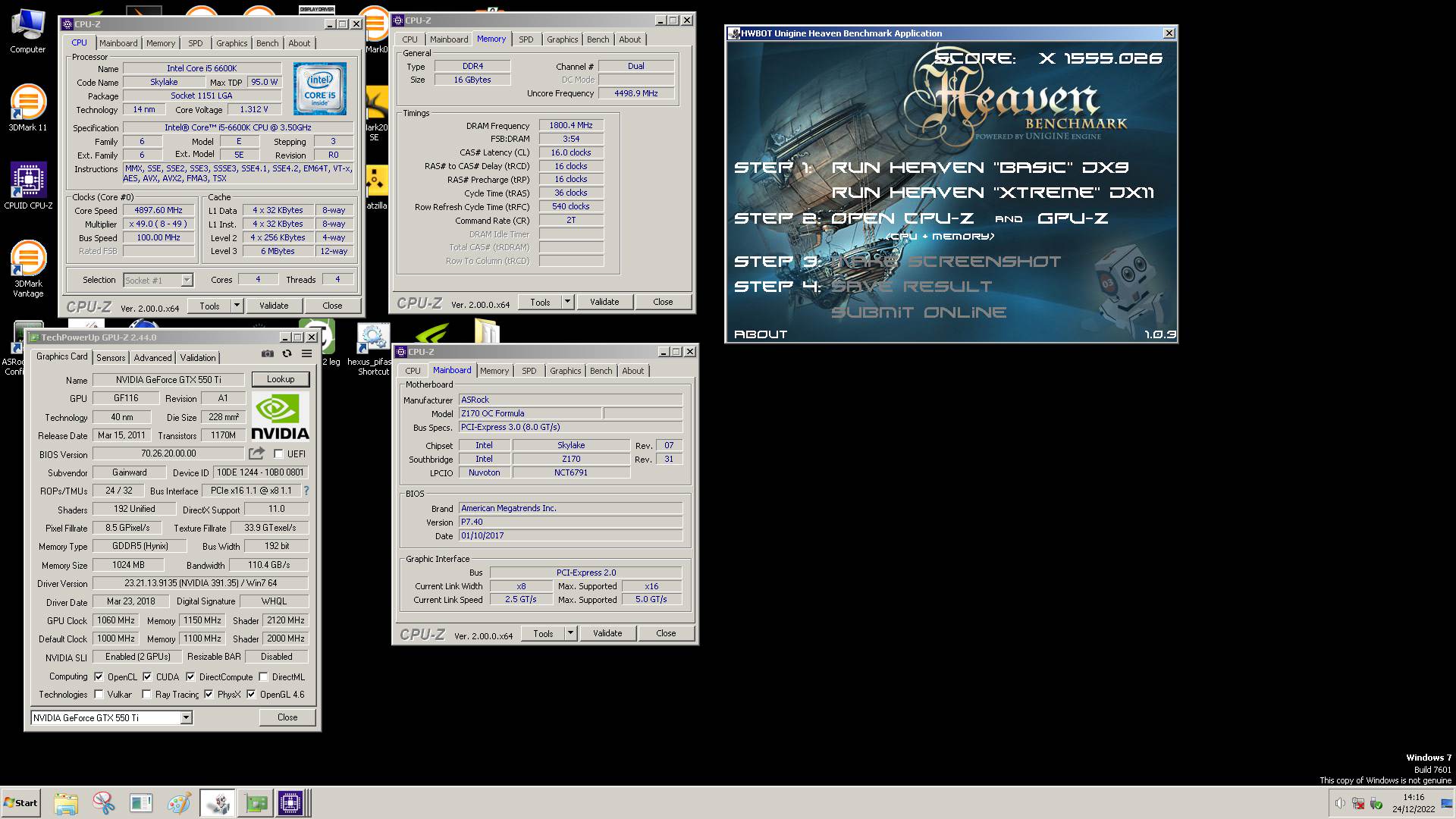This screenshot has width=1456, height=819.
Task: Toggle the Ray Tracing checkbox
Action: click(146, 694)
